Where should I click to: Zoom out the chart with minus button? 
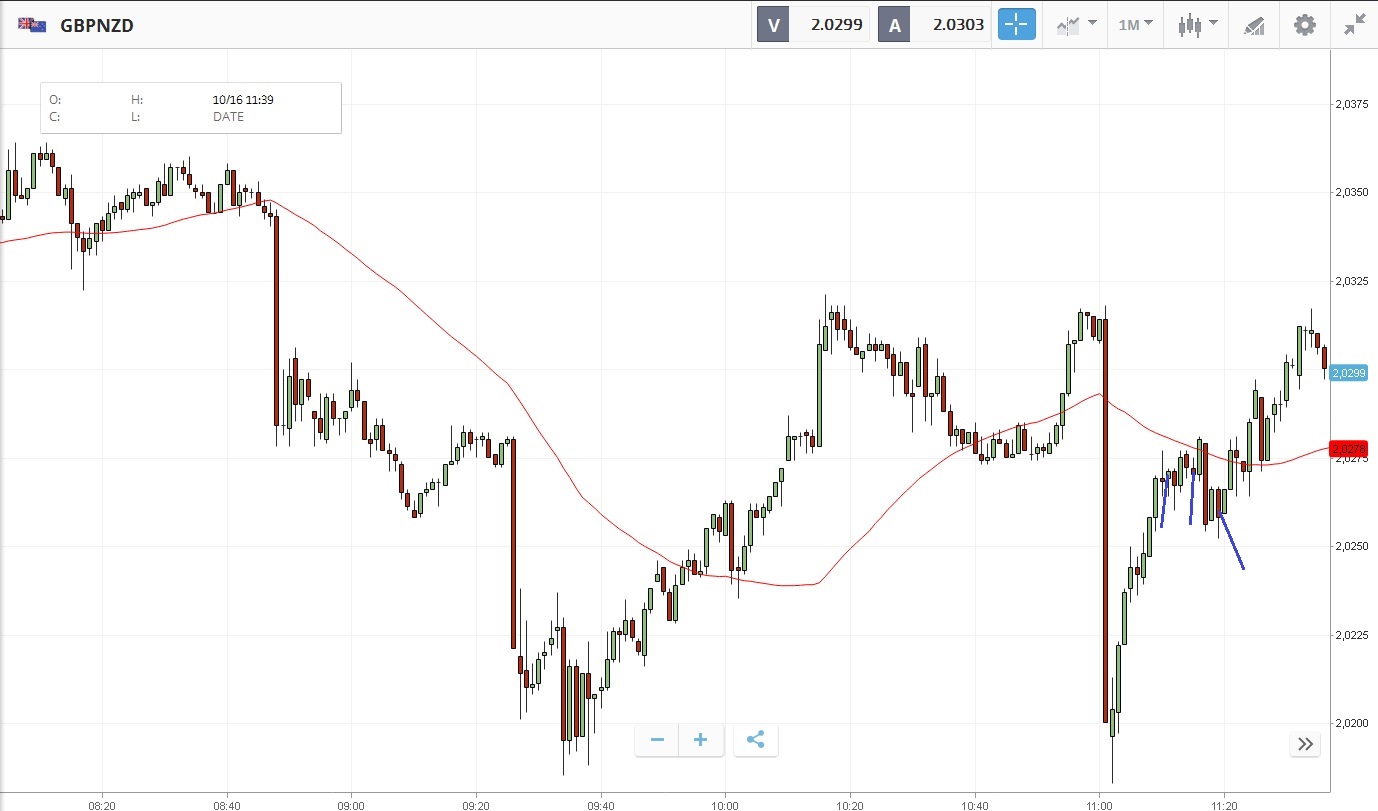click(657, 740)
